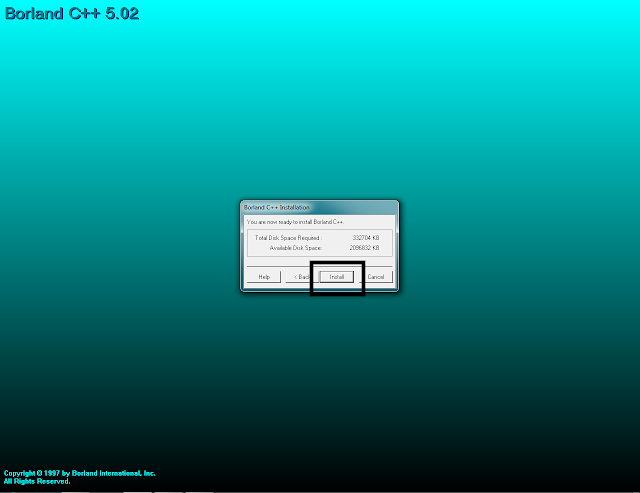Cancel the Borland C++ installation
Screen dimensions: 640x493
pyautogui.click(x=376, y=277)
